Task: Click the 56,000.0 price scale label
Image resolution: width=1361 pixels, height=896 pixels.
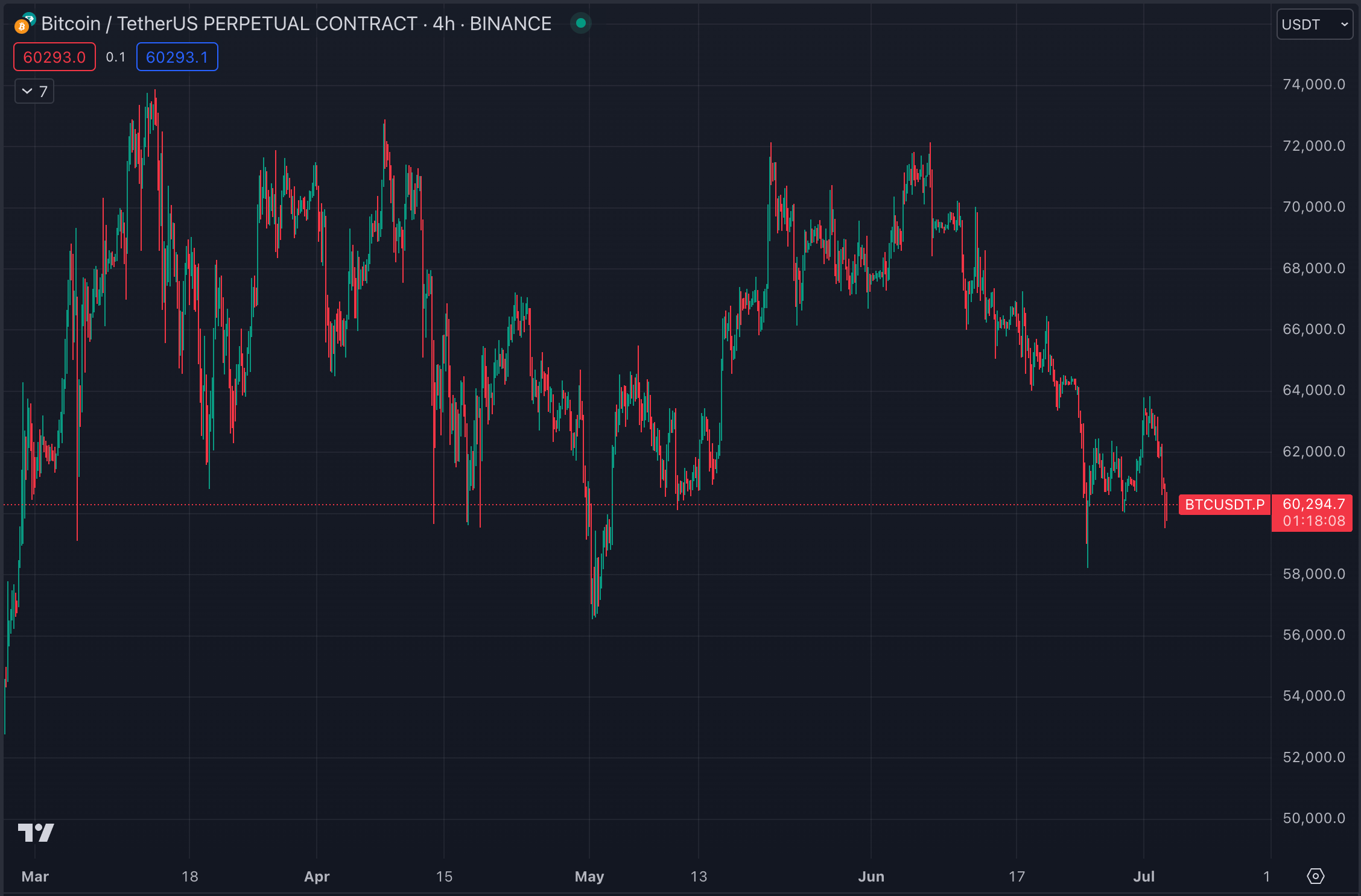Action: (1313, 635)
